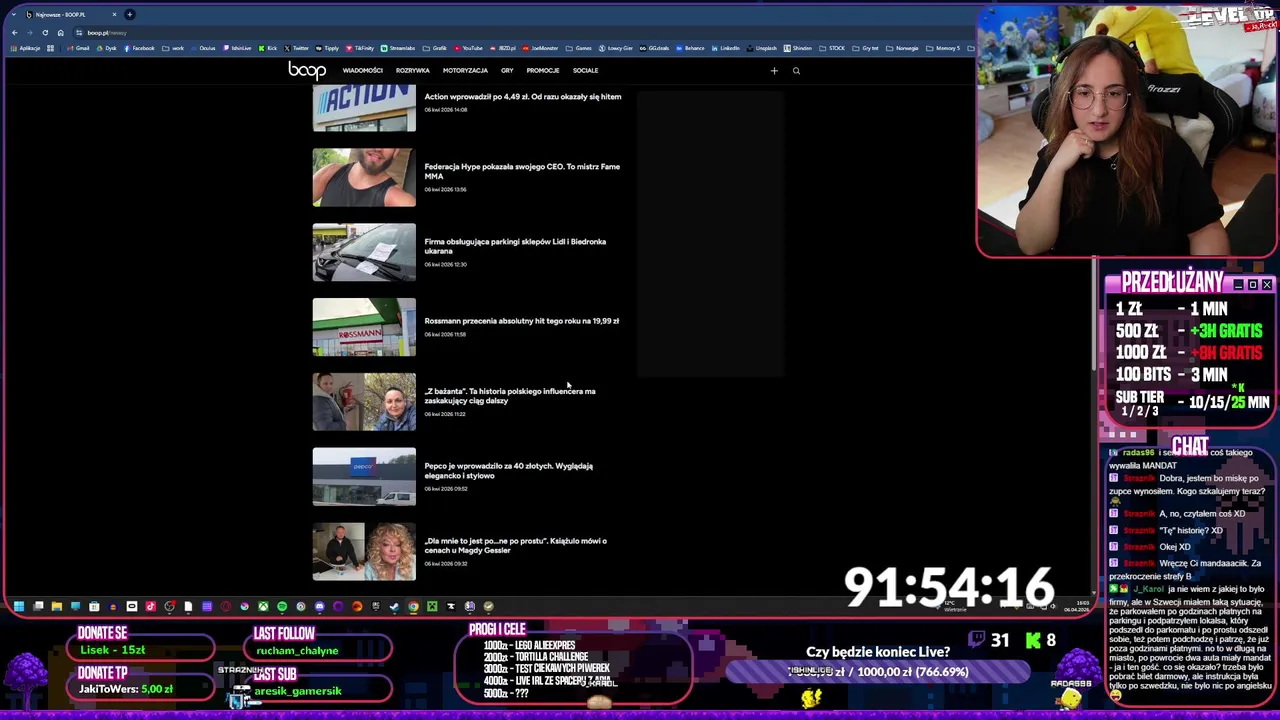Open File Explorer from the taskbar
The height and width of the screenshot is (720, 1280).
(57, 606)
